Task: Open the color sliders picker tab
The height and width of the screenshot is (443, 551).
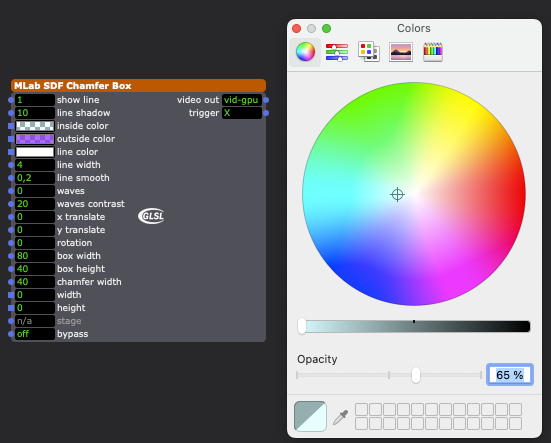Action: (x=337, y=52)
